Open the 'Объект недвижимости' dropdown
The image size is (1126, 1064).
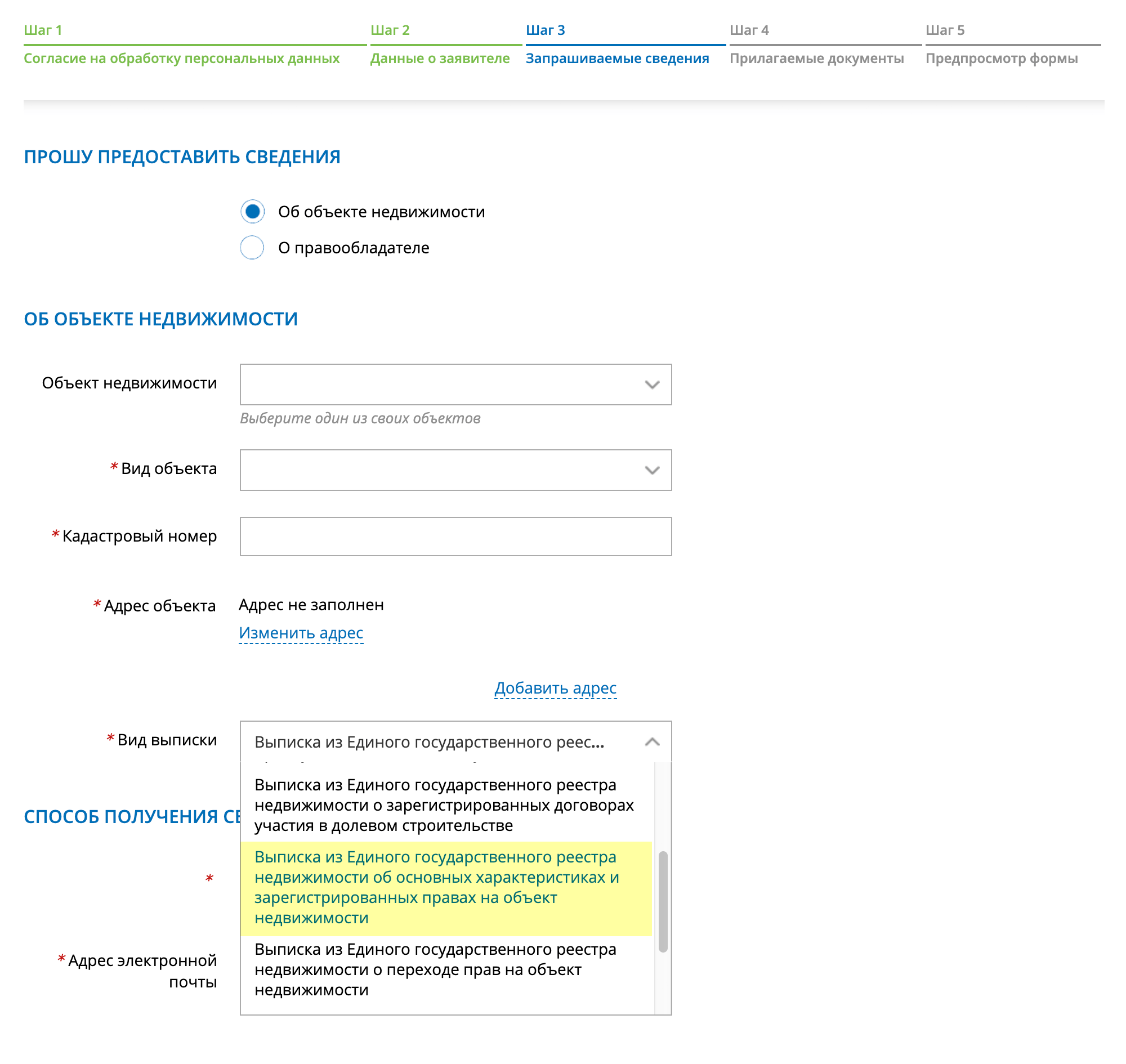(x=455, y=385)
